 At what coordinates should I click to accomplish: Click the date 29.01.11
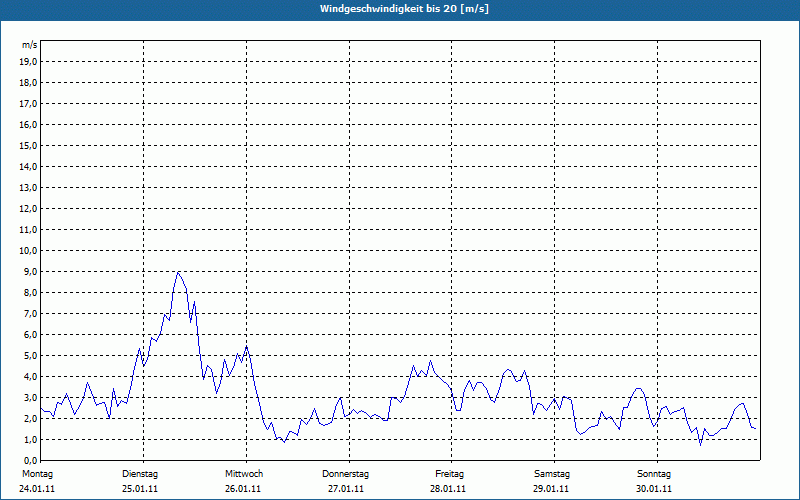[x=551, y=489]
